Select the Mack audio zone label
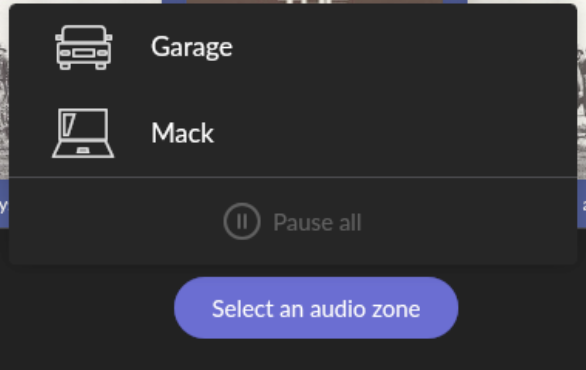This screenshot has width=586, height=370. point(182,133)
